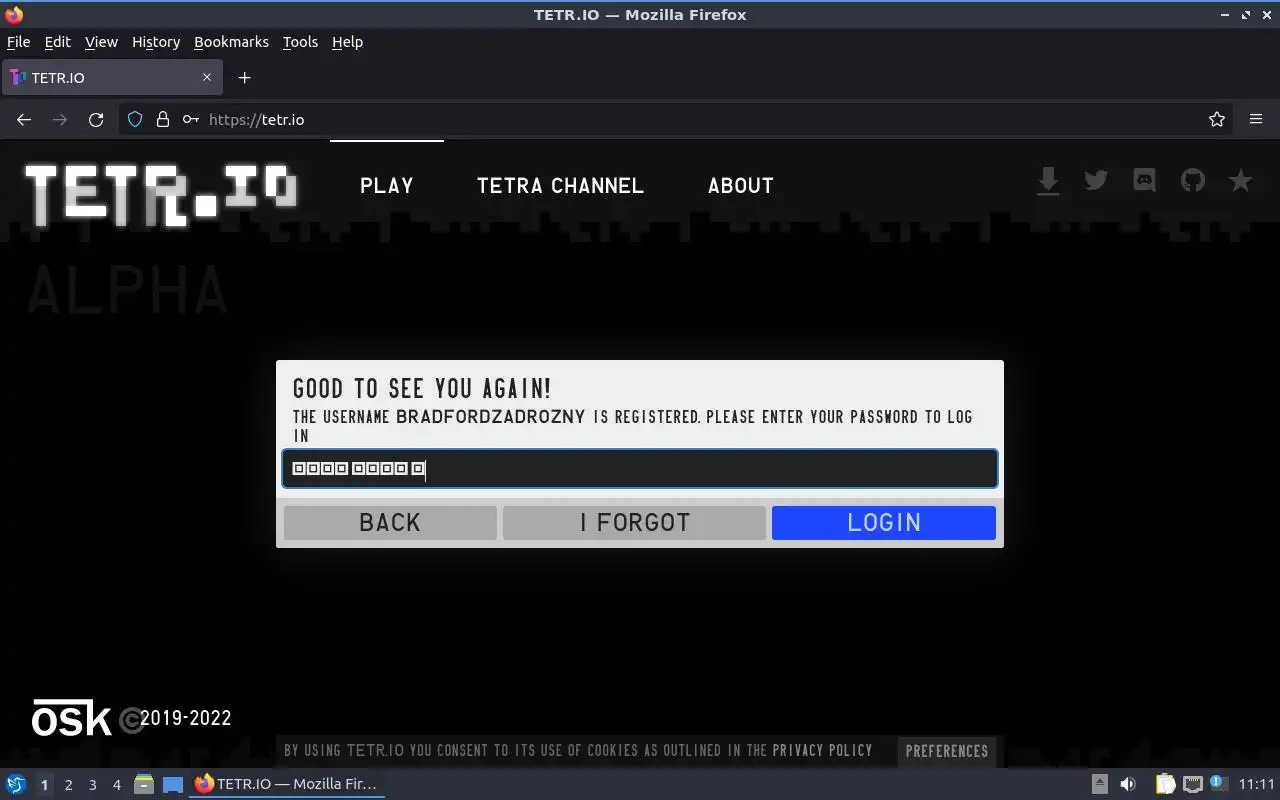Viewport: 1280px width, 800px height.
Task: Click the TETR.IO logo
Action: [x=160, y=195]
